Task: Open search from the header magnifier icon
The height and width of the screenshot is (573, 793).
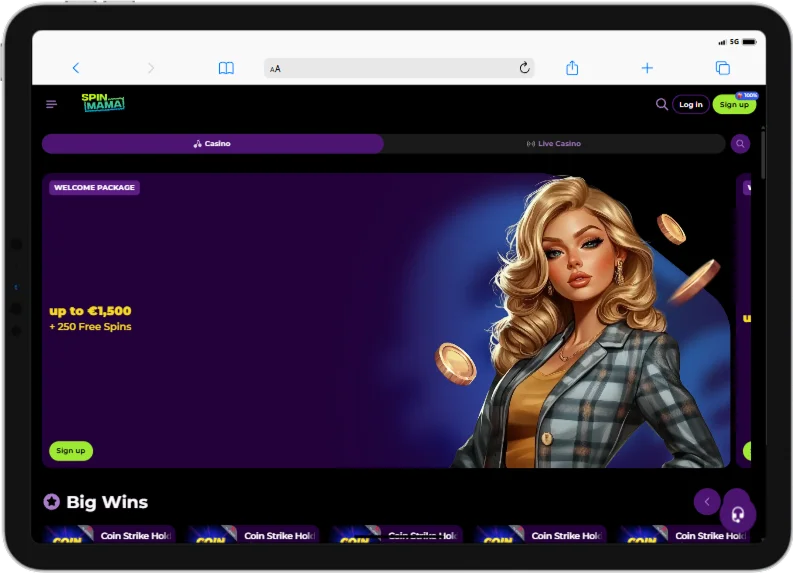Action: tap(661, 104)
